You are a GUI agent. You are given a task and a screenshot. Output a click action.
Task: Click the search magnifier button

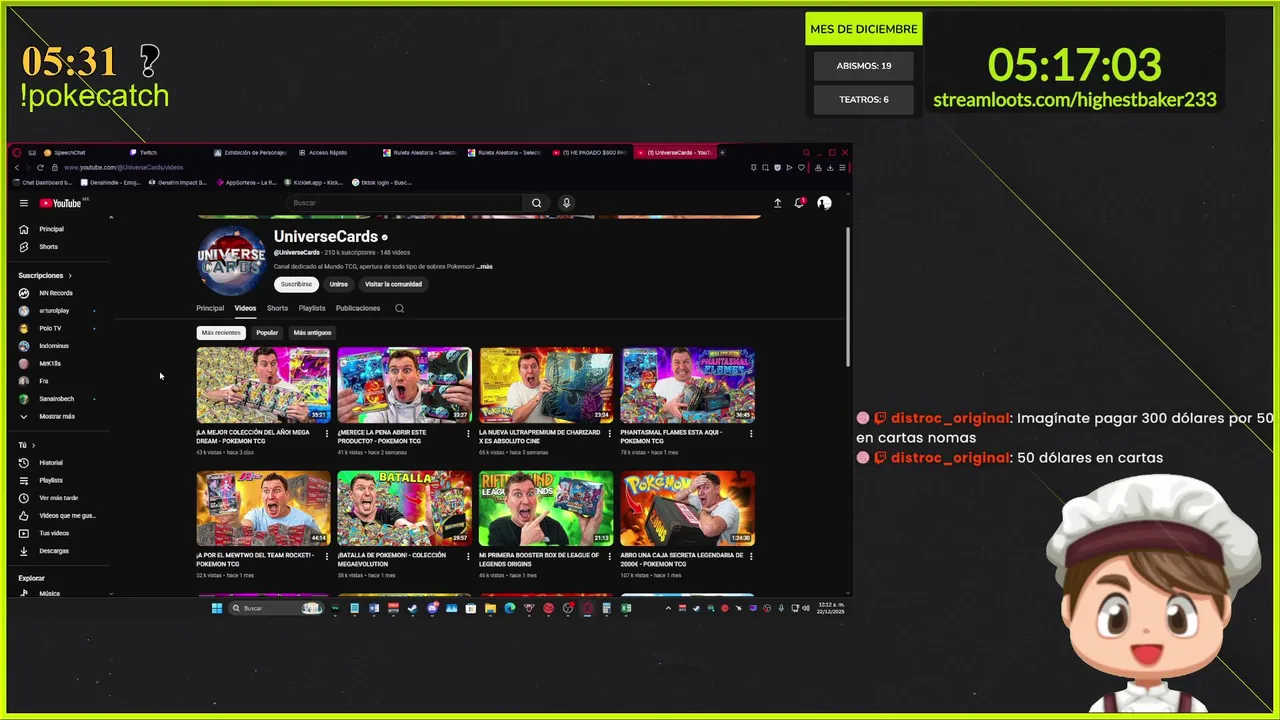point(537,203)
